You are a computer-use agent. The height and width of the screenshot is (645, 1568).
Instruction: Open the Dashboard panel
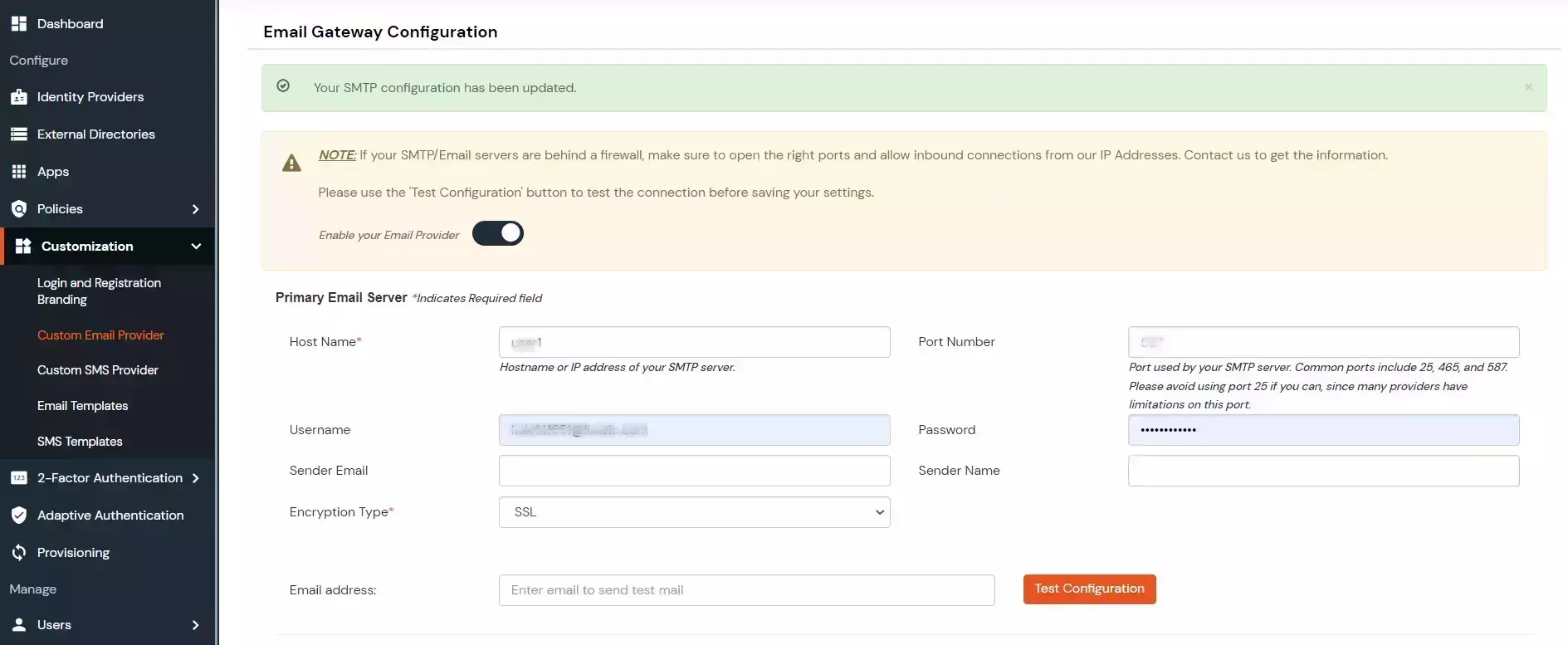click(69, 23)
